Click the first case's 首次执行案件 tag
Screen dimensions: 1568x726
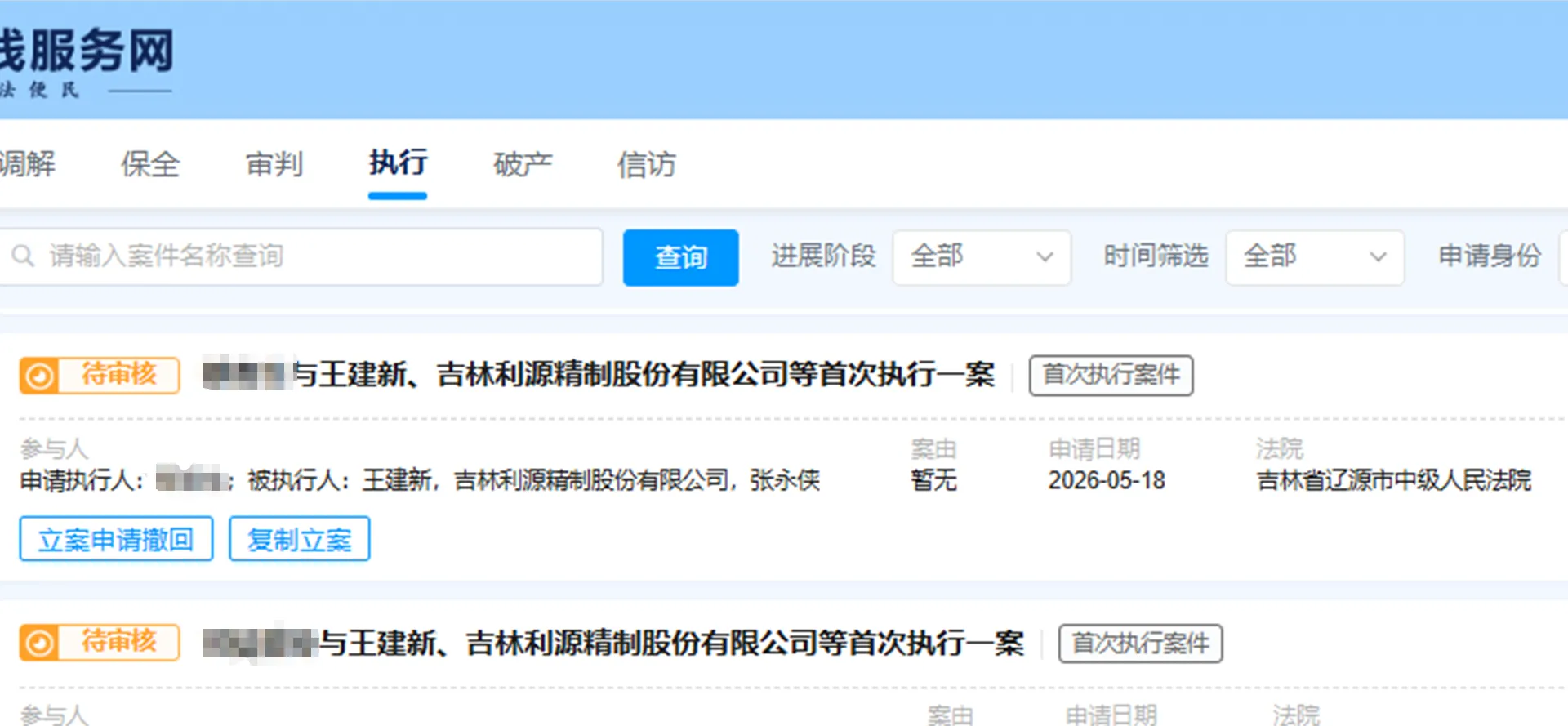pyautogui.click(x=1111, y=375)
